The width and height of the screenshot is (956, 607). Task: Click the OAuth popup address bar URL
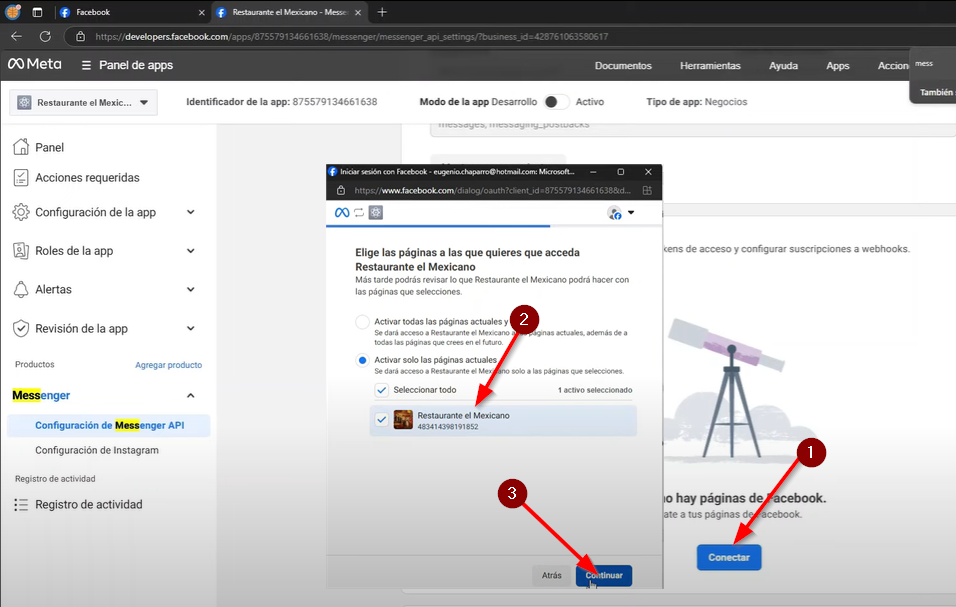(x=493, y=191)
